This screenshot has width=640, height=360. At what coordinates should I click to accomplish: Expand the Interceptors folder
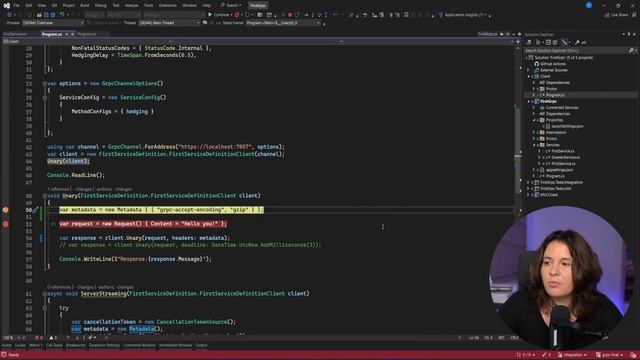pos(533,132)
